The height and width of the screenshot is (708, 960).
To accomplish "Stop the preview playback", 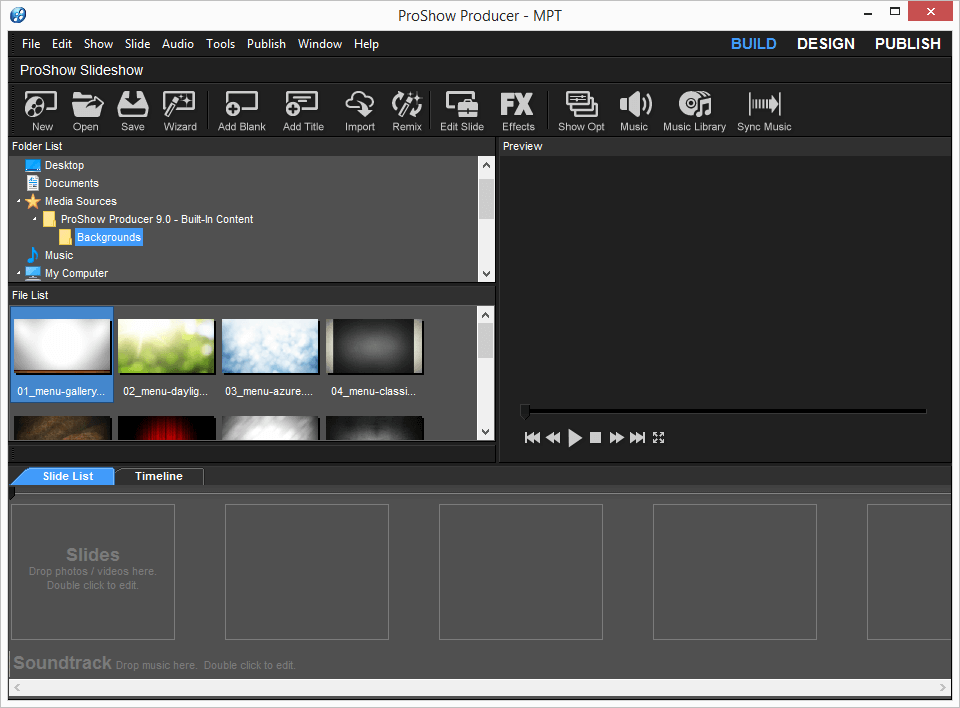I will coord(595,437).
